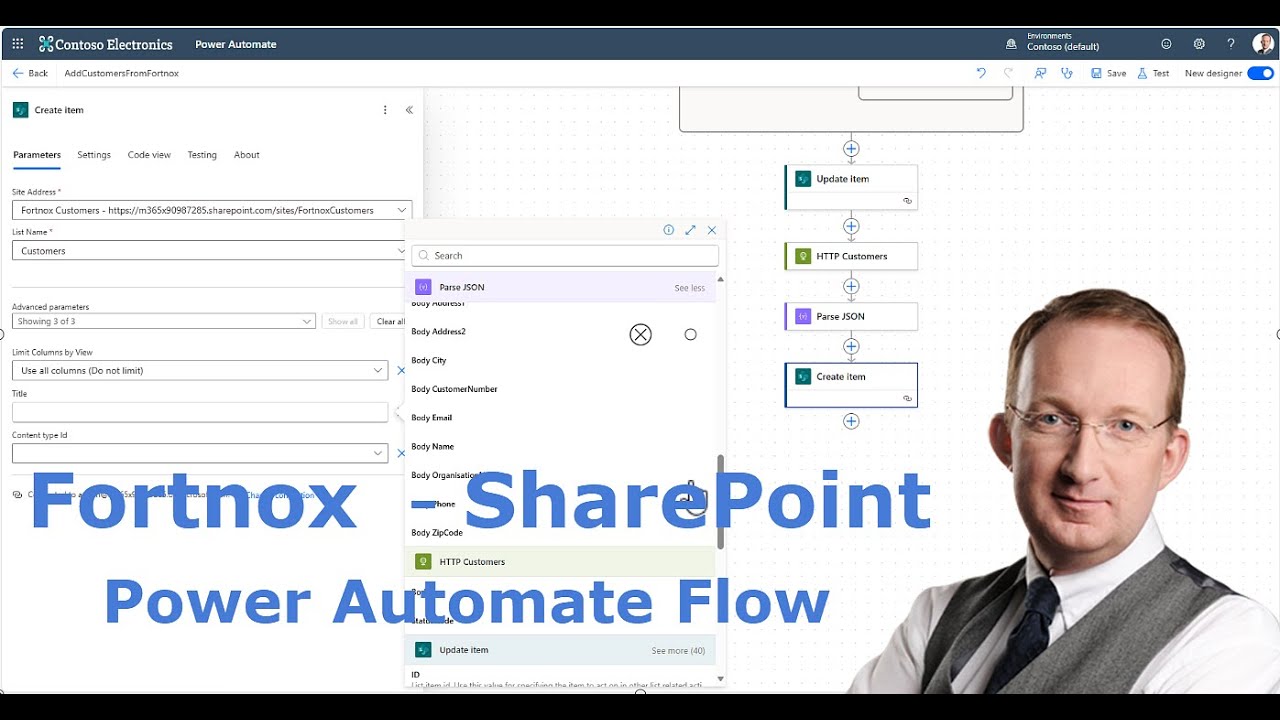Go Back to the flows list

30,73
